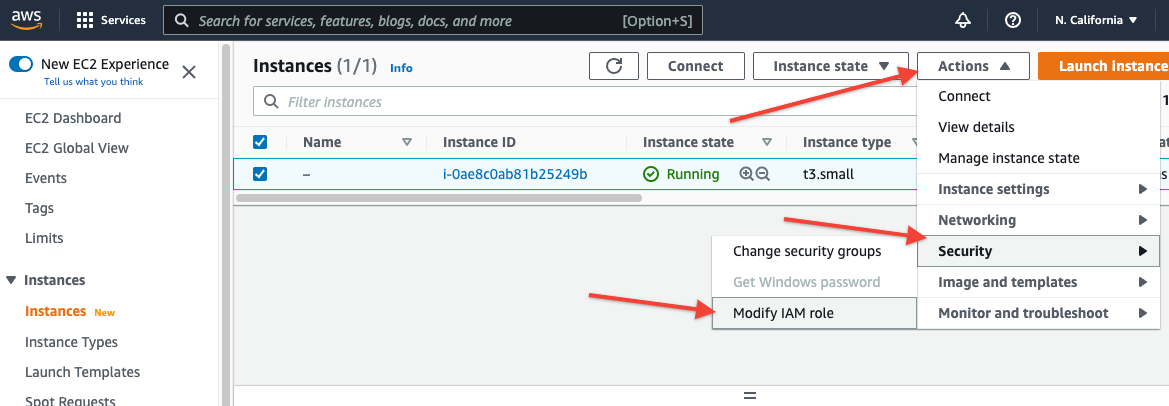Zoom out icon beside Running state
Screen dimensions: 1169x406
pos(763,174)
